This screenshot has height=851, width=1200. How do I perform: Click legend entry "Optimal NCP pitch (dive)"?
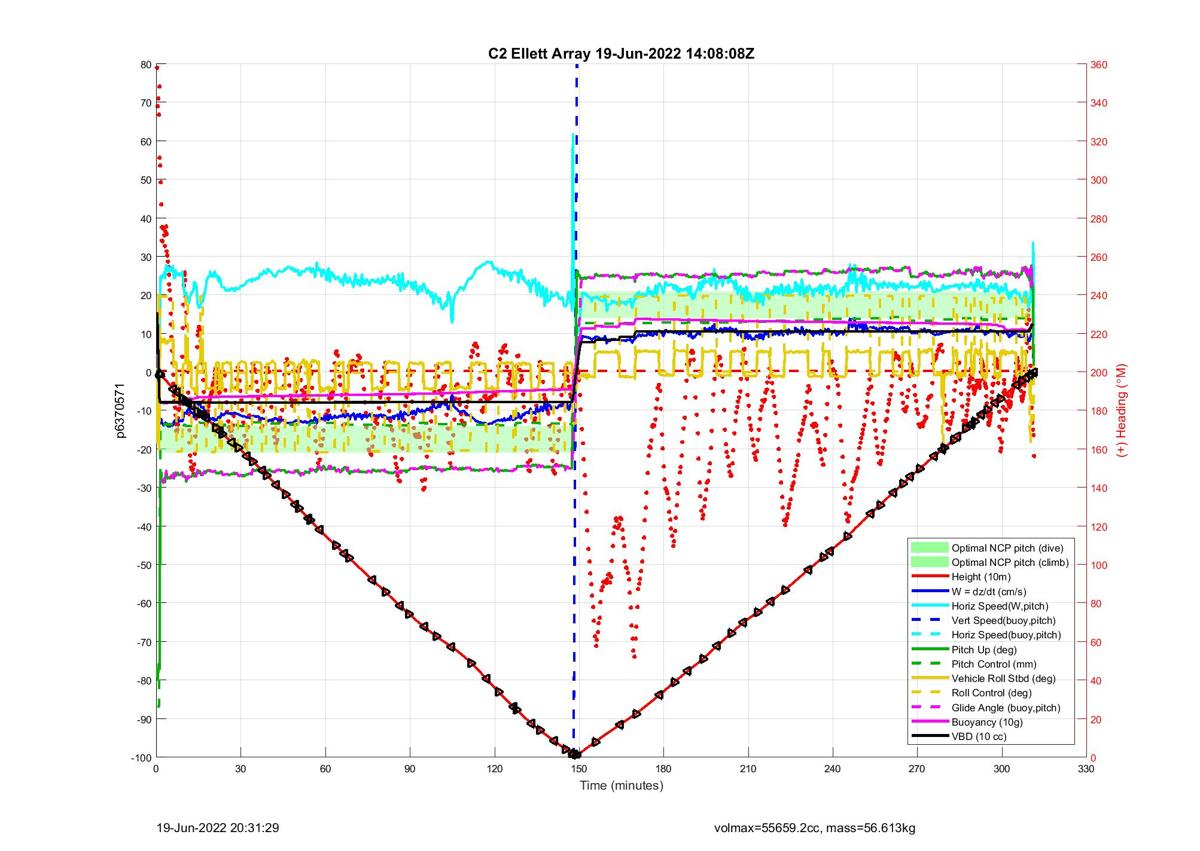pos(1008,548)
